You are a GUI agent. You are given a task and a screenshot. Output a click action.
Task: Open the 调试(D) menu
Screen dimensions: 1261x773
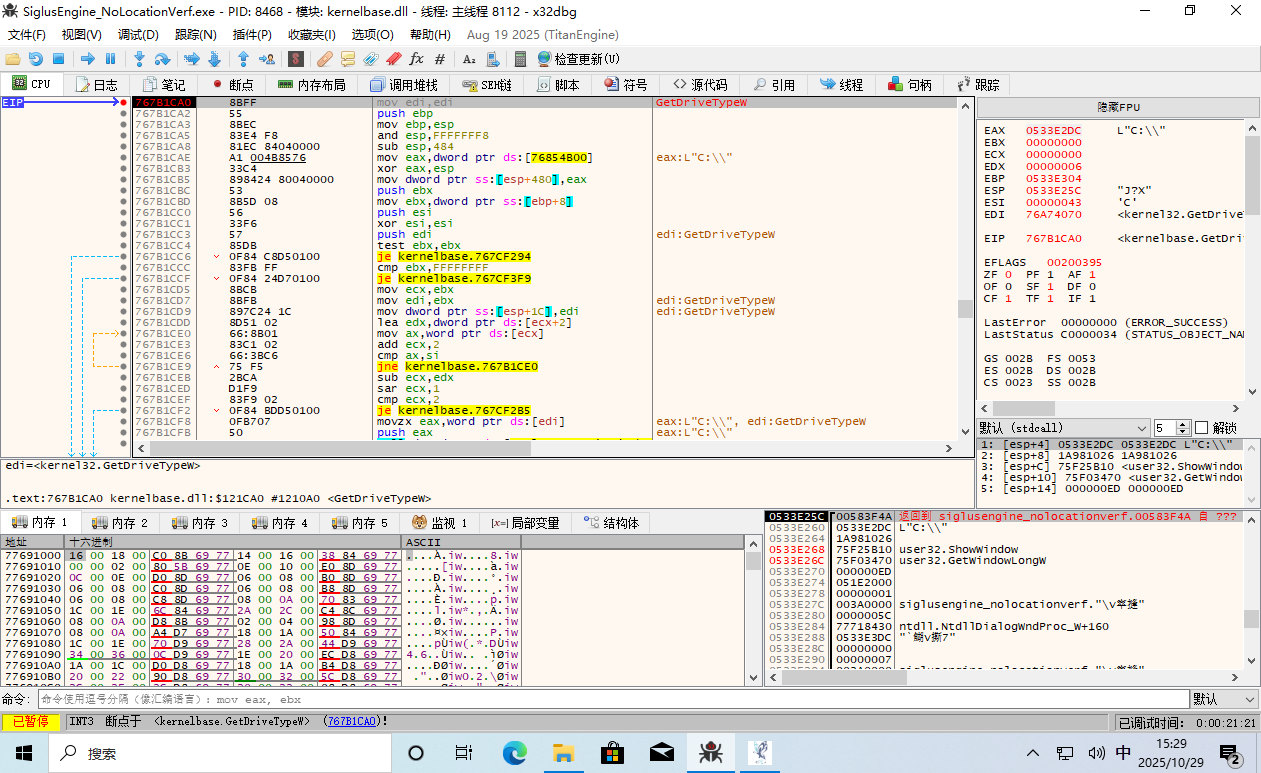(x=138, y=35)
